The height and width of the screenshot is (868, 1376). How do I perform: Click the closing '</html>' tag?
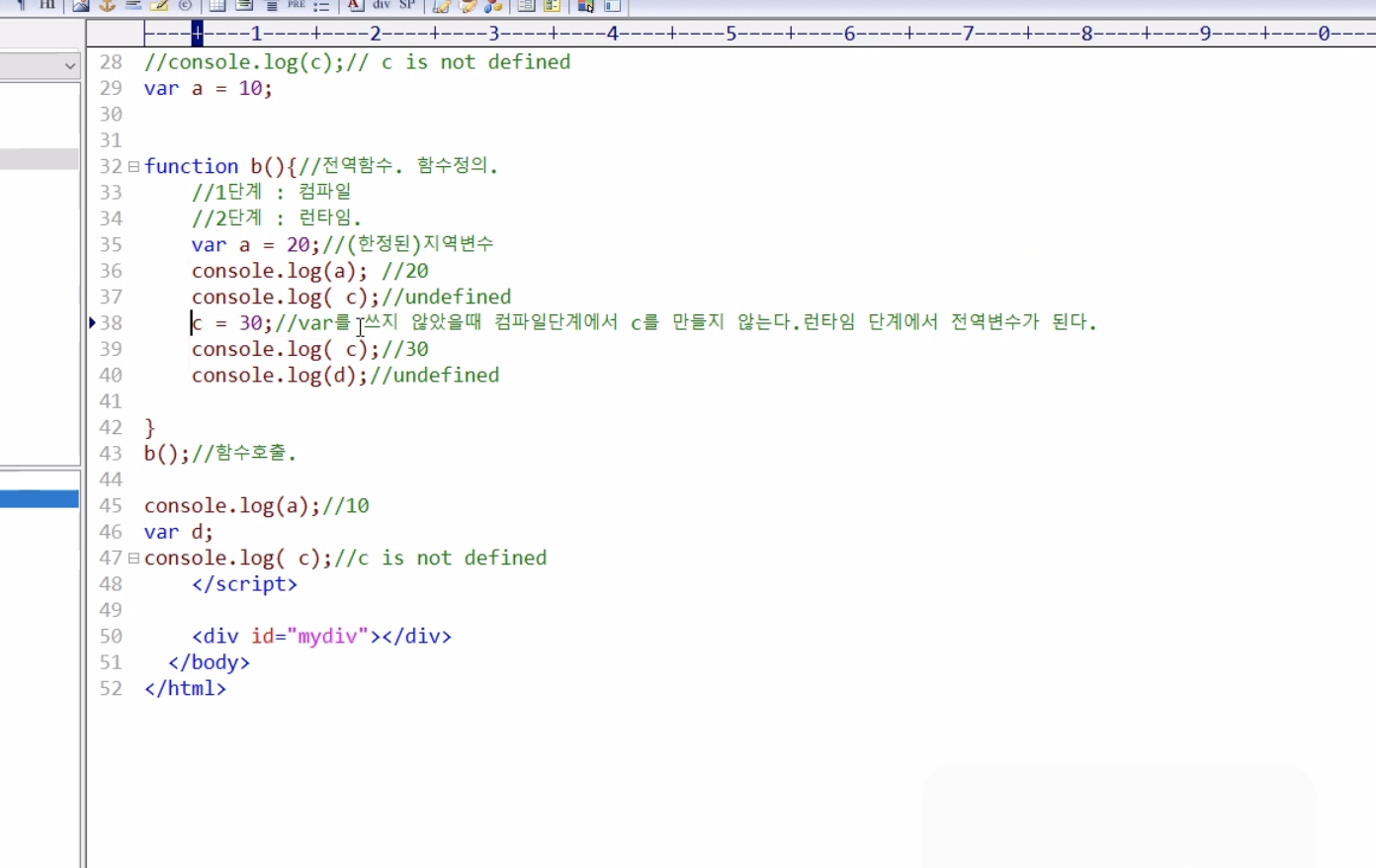[185, 689]
